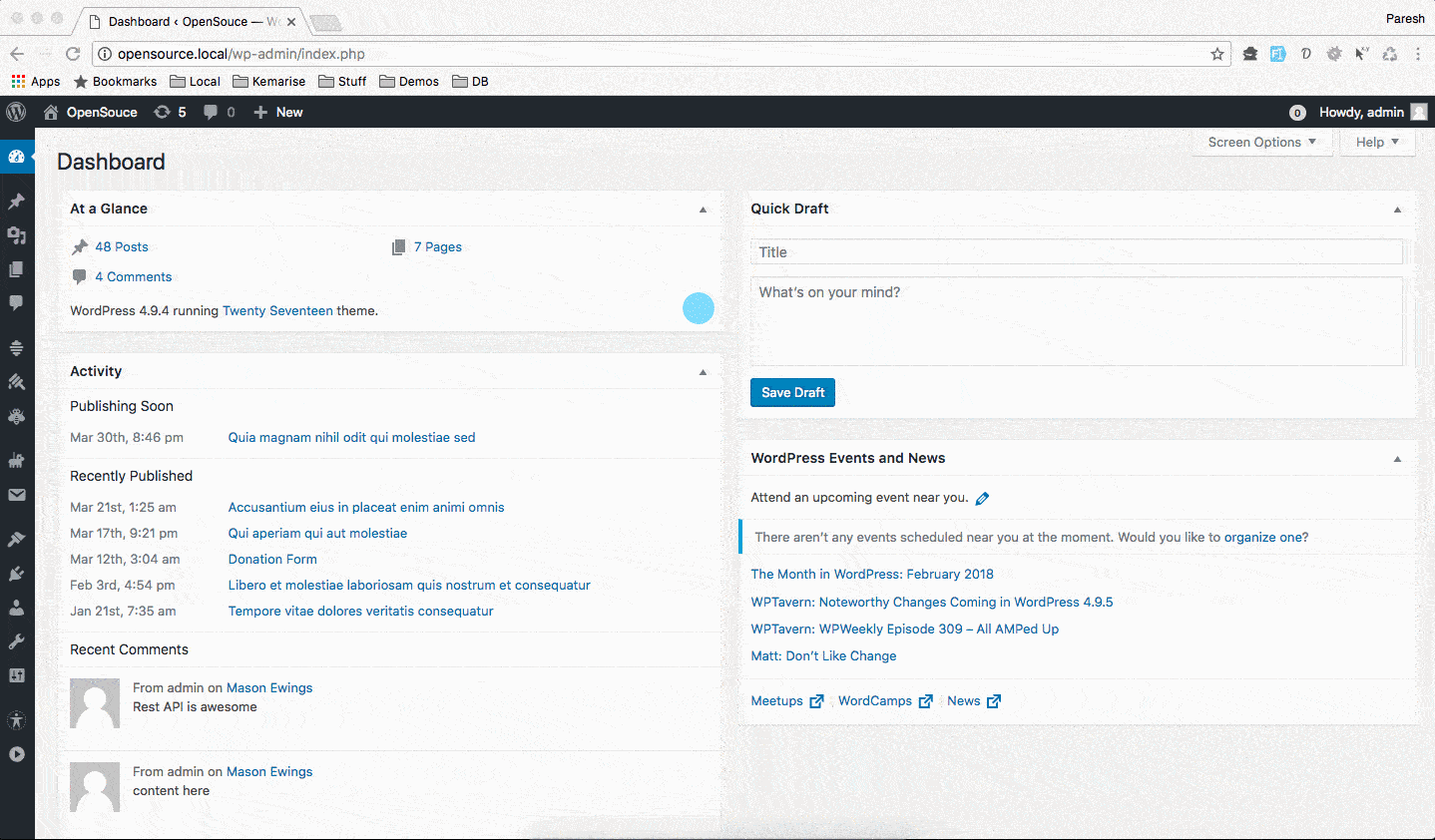Click the recycle extension icon in Chrome toolbar
The height and width of the screenshot is (840, 1435).
click(x=1389, y=54)
